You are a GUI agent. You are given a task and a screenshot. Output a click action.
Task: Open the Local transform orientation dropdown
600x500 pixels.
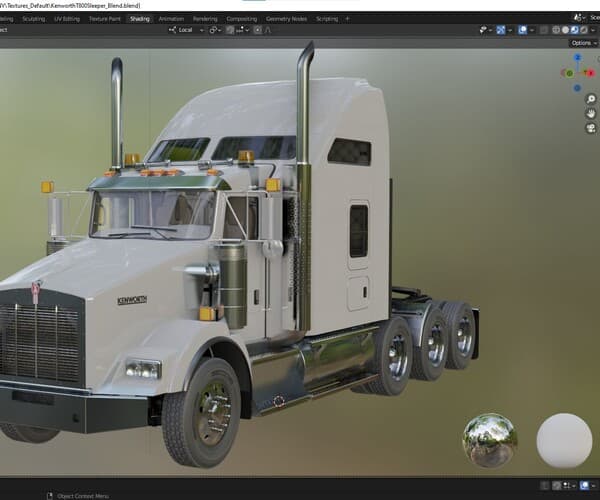(183, 30)
